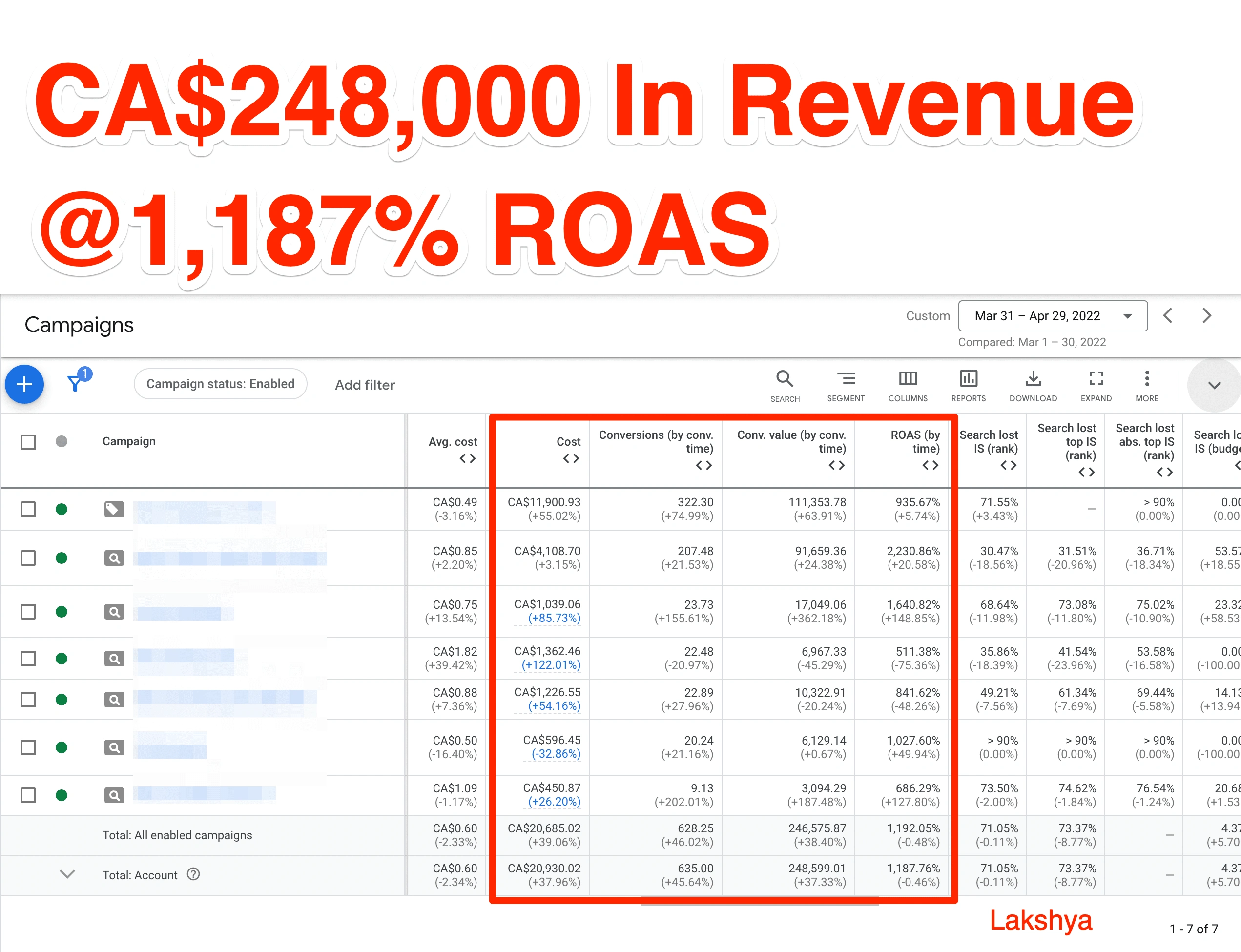
Task: Check the box for CA$596.45 campaign row
Action: pos(28,747)
